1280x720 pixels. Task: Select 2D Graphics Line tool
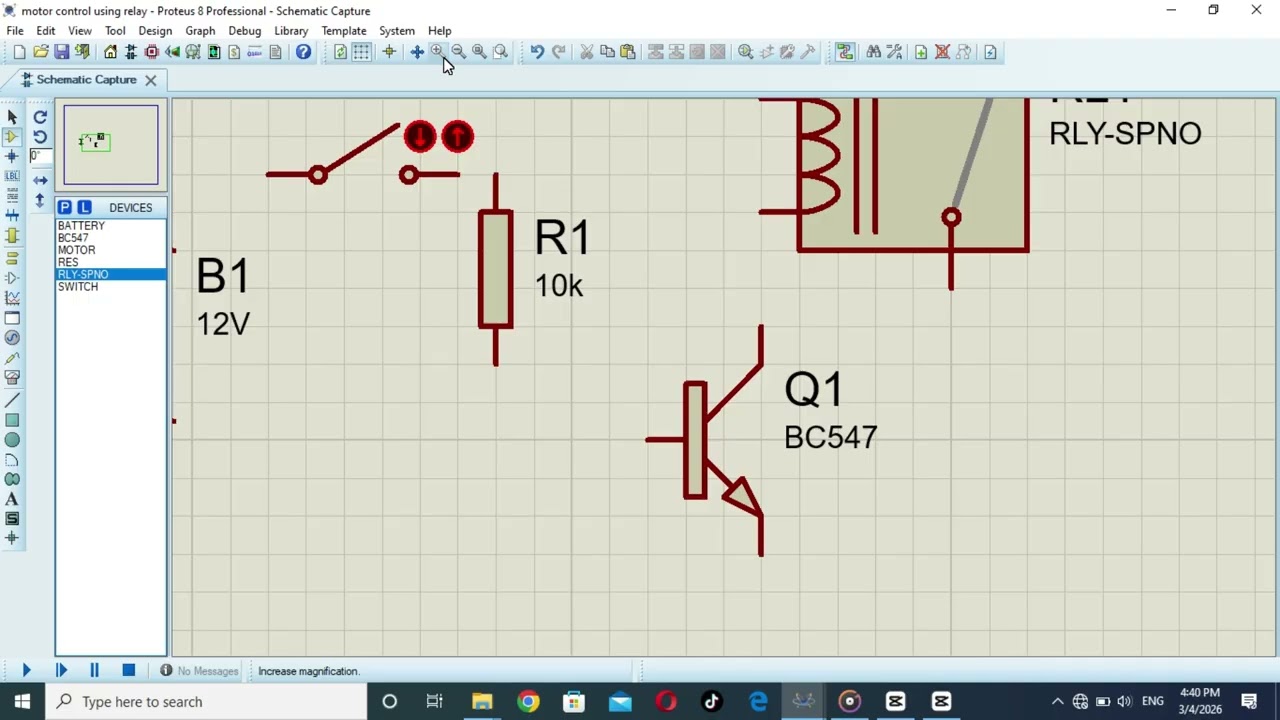[x=12, y=400]
